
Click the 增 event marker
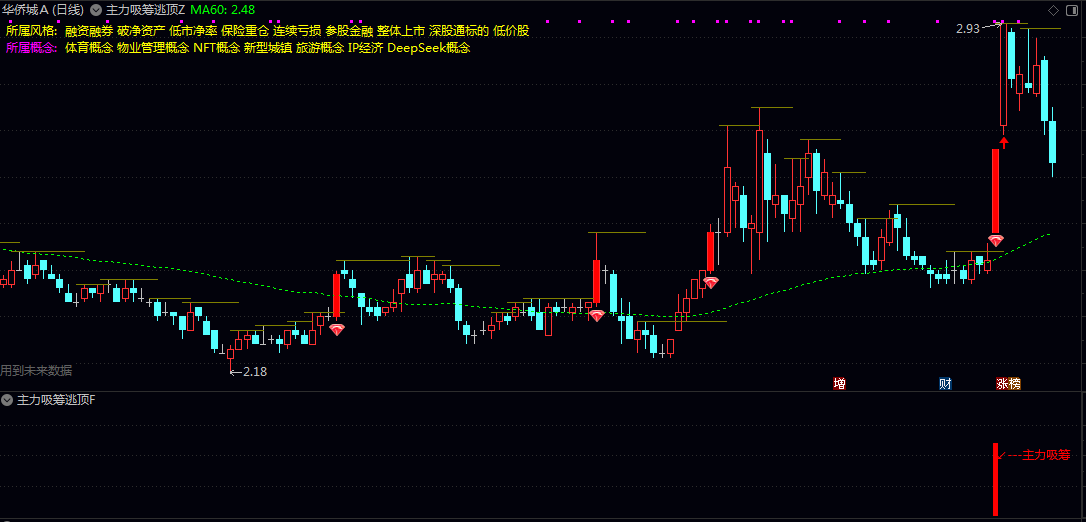839,384
